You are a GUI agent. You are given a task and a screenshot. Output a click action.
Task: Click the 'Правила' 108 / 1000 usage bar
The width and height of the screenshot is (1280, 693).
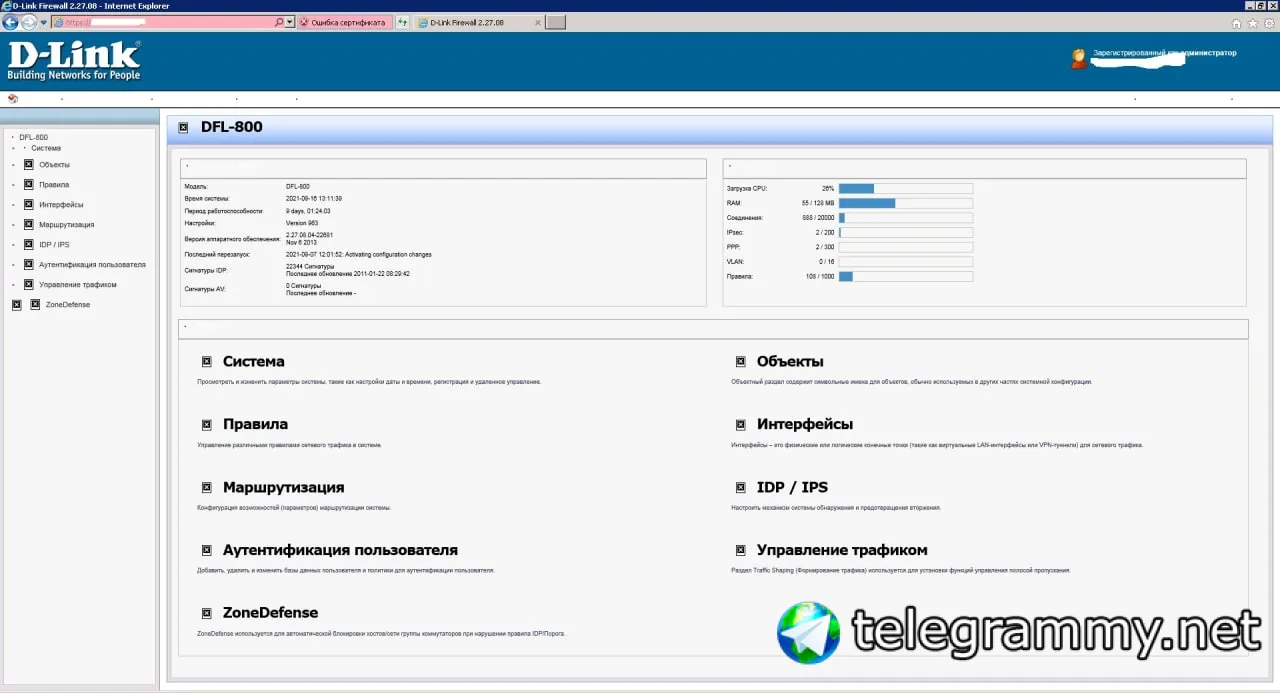pyautogui.click(x=905, y=276)
